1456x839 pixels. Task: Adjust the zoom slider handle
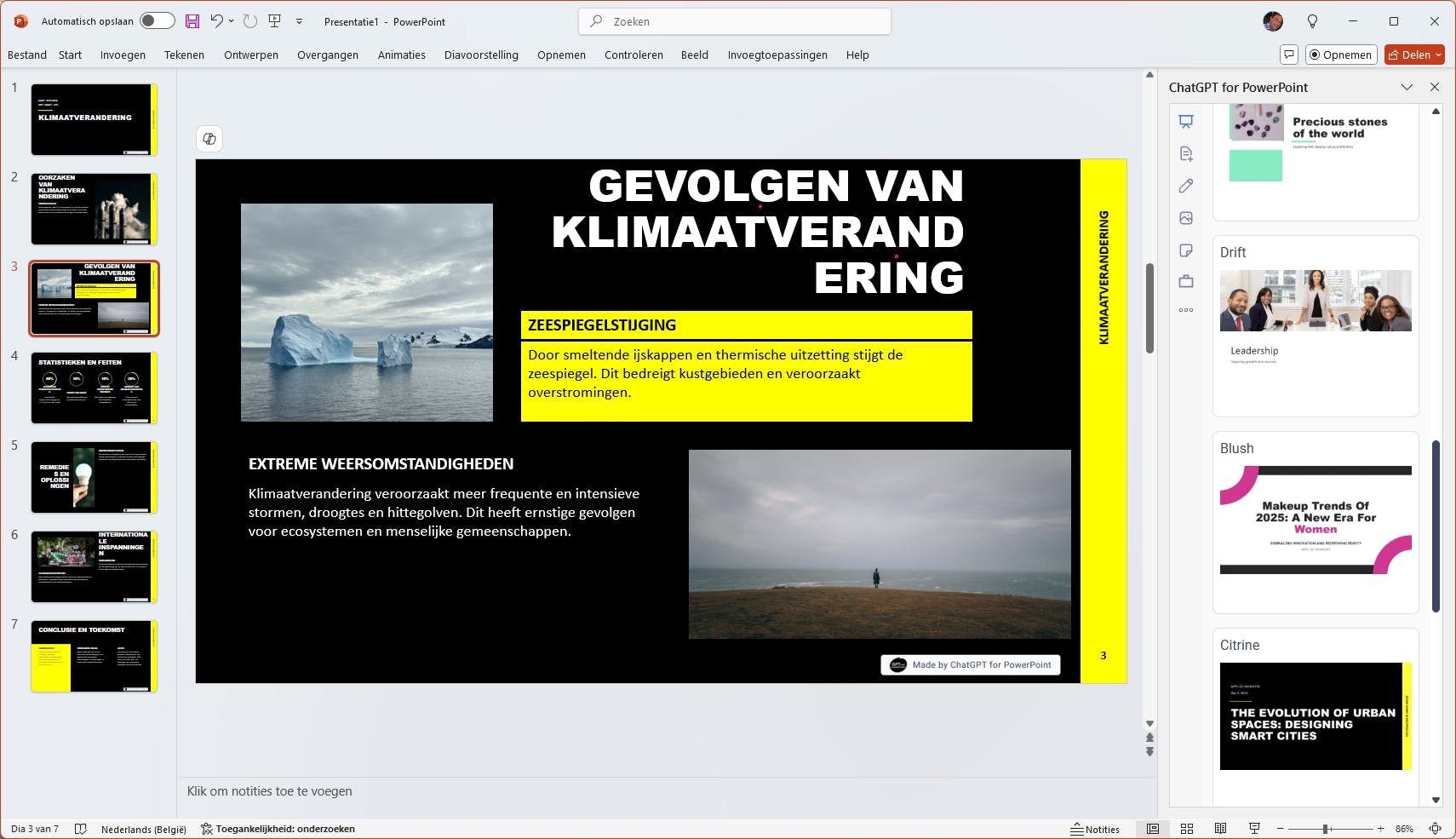pos(1326,829)
